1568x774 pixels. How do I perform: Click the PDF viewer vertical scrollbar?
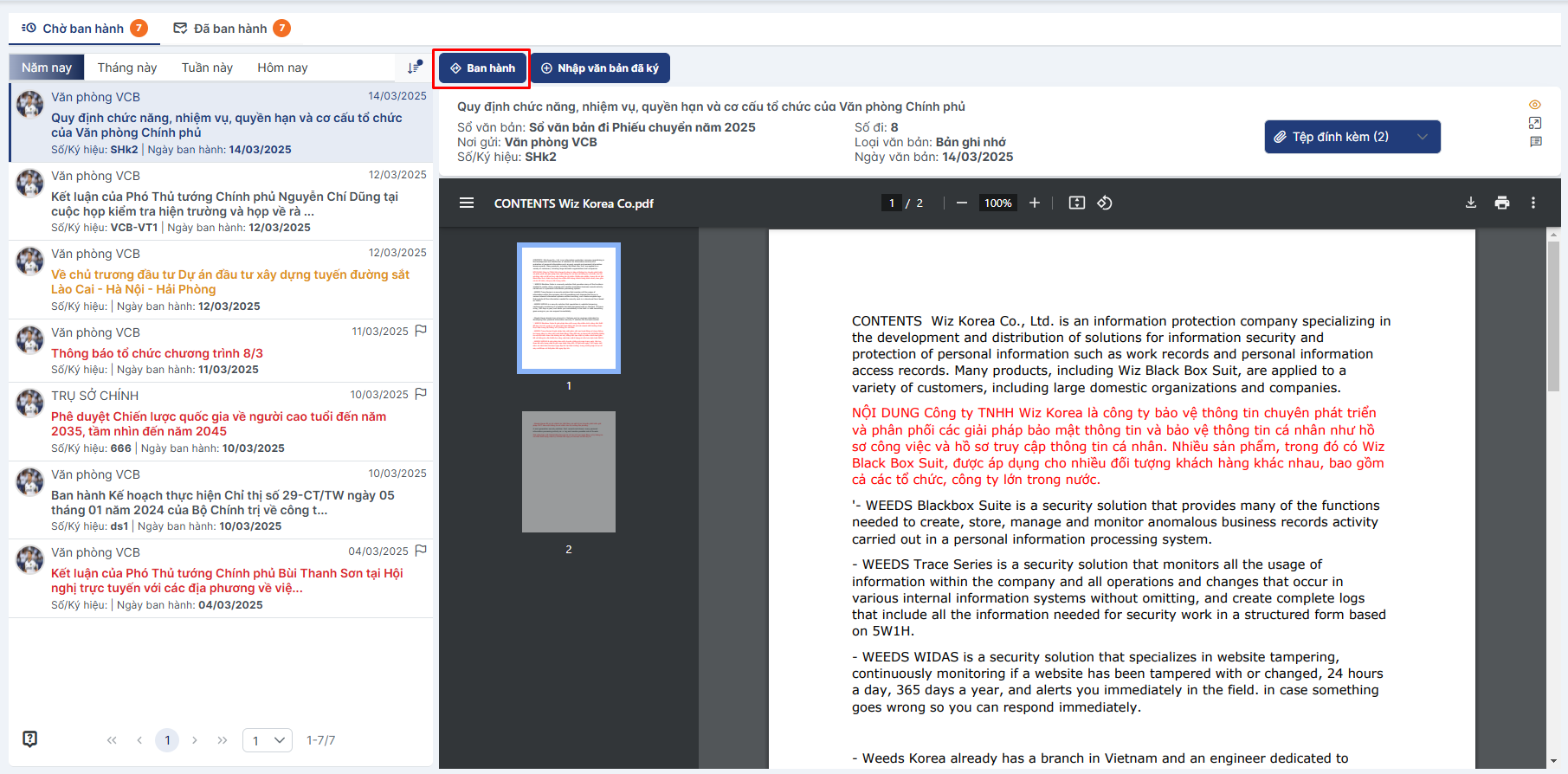pos(1553,316)
